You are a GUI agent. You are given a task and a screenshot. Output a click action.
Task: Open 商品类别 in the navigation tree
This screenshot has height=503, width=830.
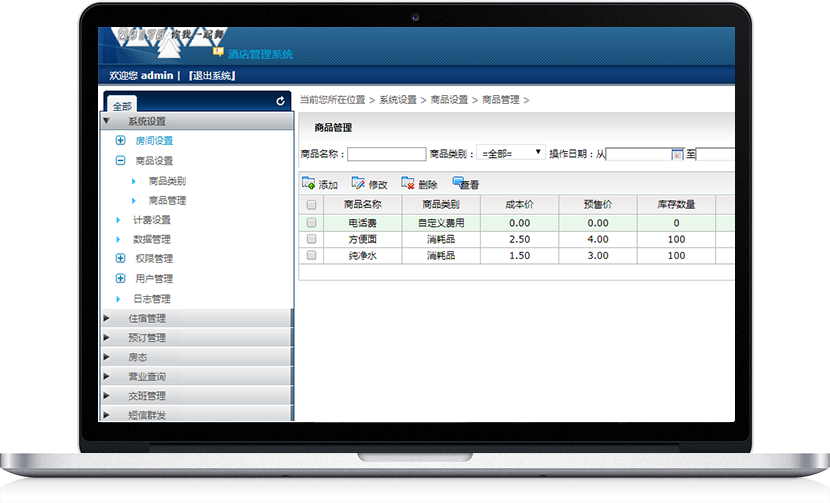click(167, 181)
